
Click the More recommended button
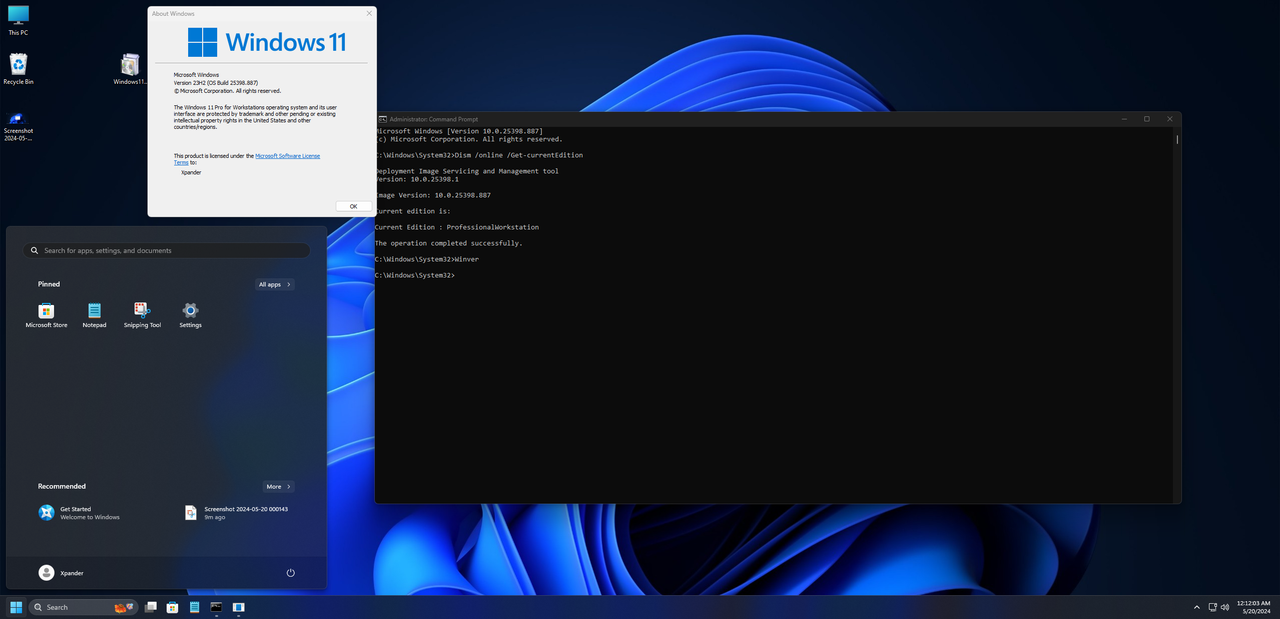[x=278, y=486]
